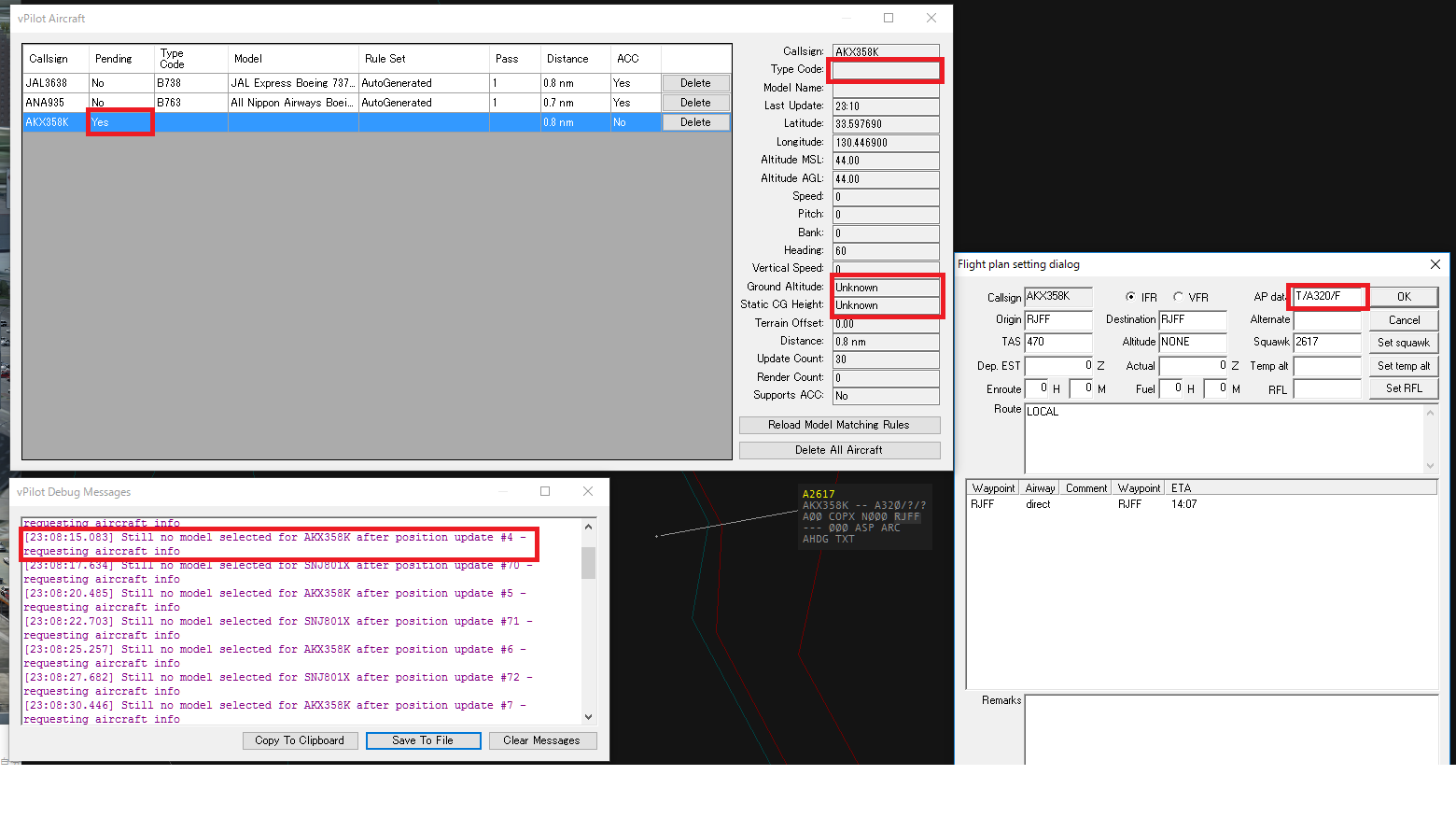Confirm flight plan with OK button
This screenshot has width=1456, height=817.
click(1404, 297)
